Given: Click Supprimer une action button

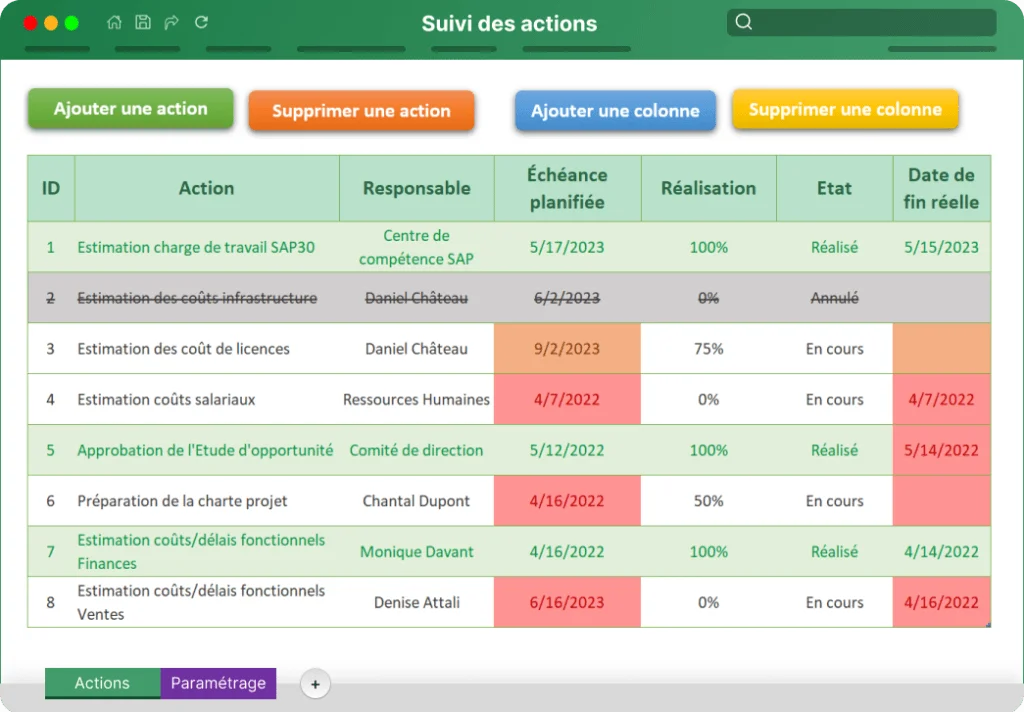Looking at the screenshot, I should [x=361, y=110].
